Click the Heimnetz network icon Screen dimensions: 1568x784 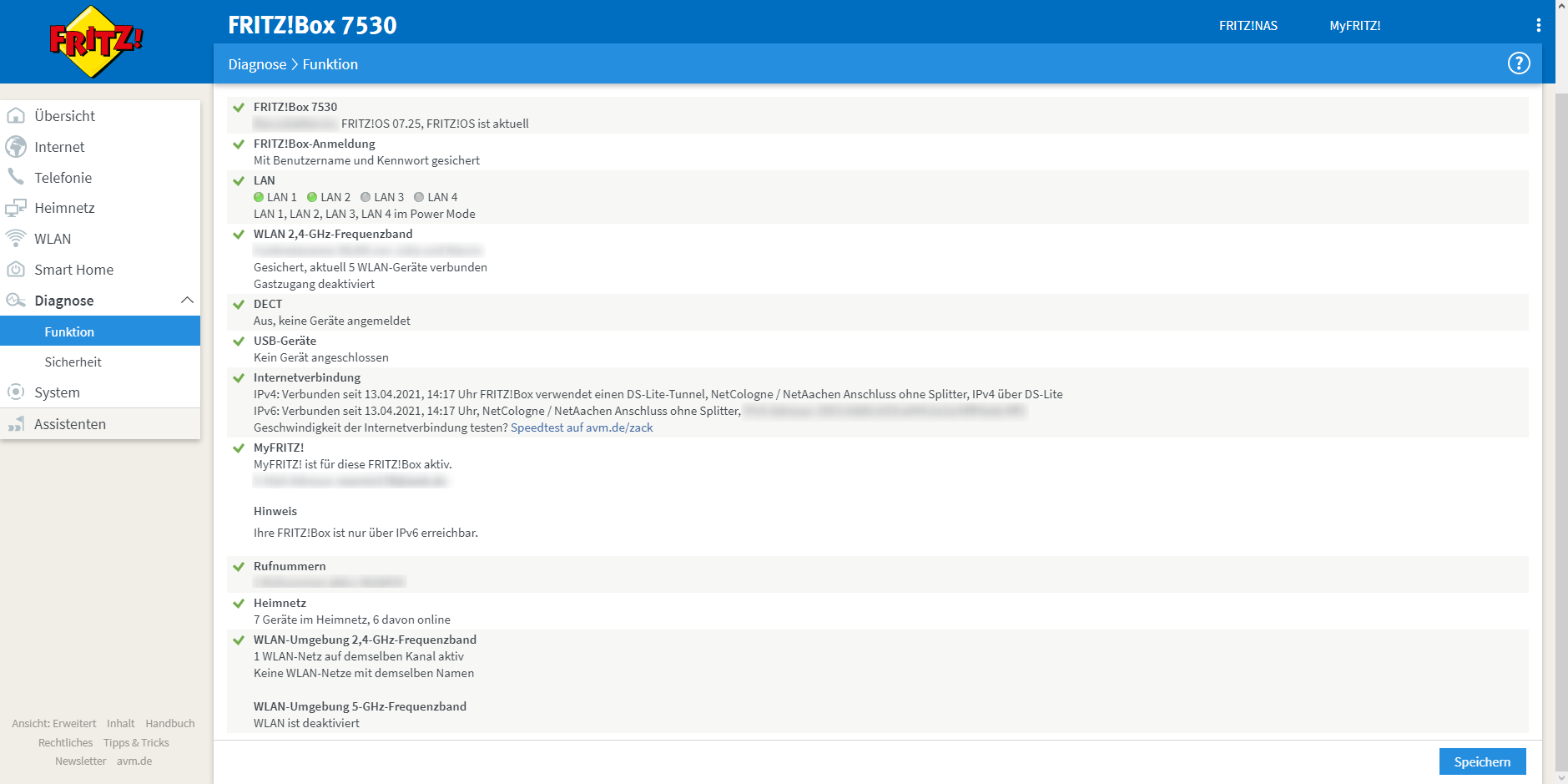tap(16, 208)
